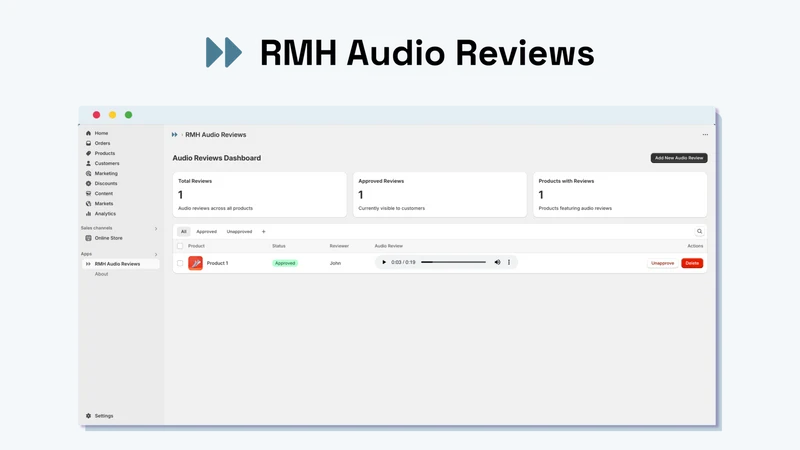800x450 pixels.
Task: Click the Settings gear icon
Action: pos(88,416)
